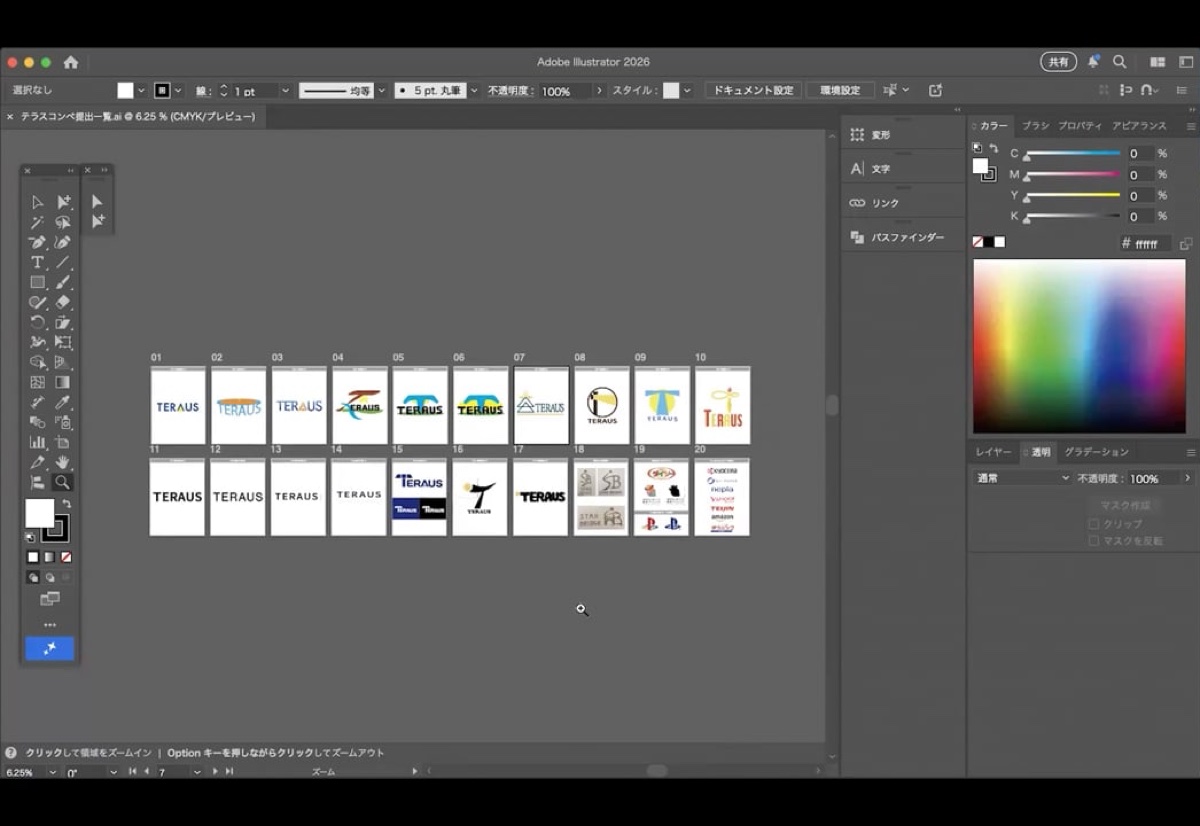The height and width of the screenshot is (826, 1200).
Task: Select the Type tool
Action: pyautogui.click(x=38, y=262)
